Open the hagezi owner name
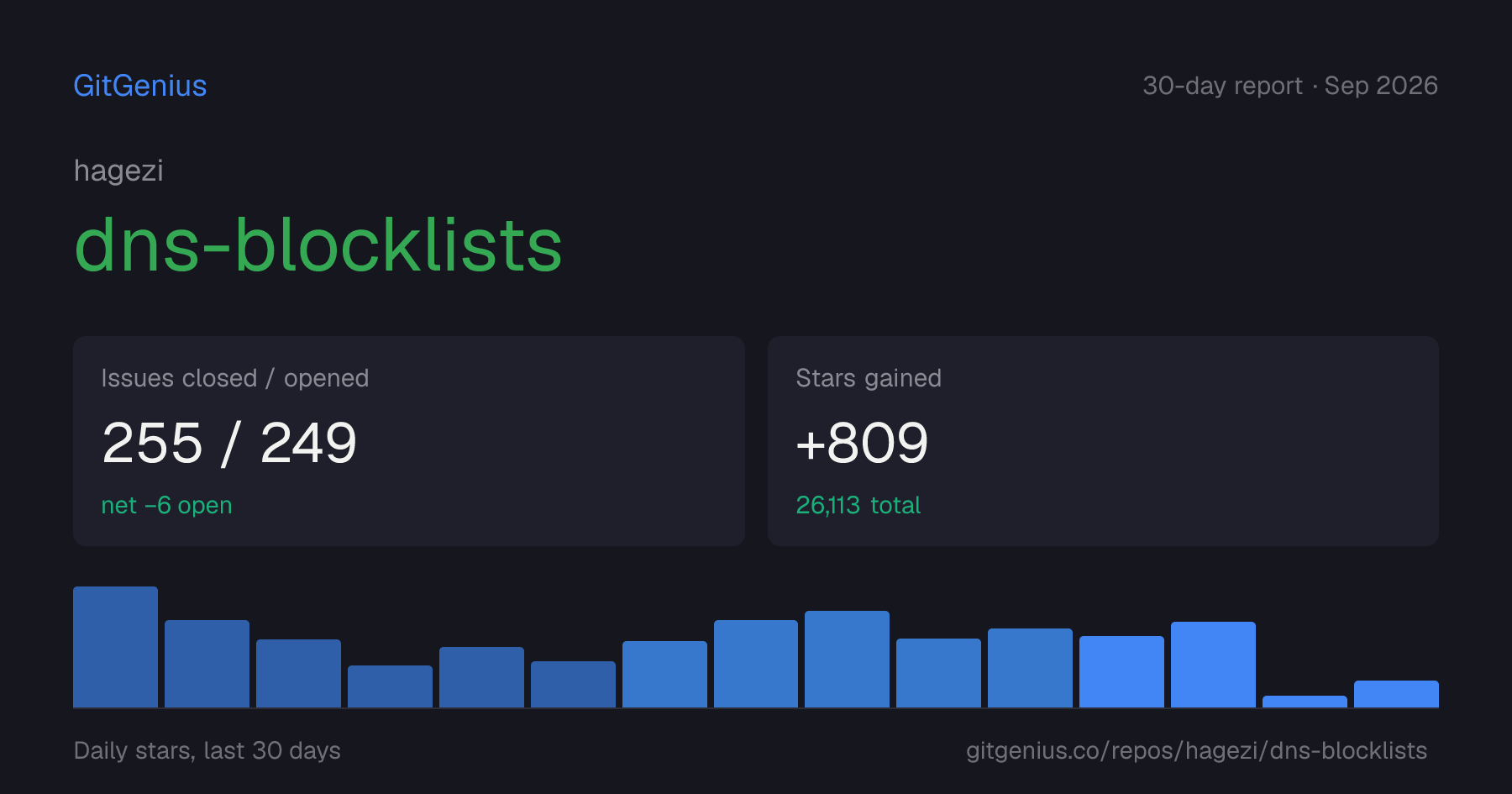The width and height of the screenshot is (1512, 794). 118,171
